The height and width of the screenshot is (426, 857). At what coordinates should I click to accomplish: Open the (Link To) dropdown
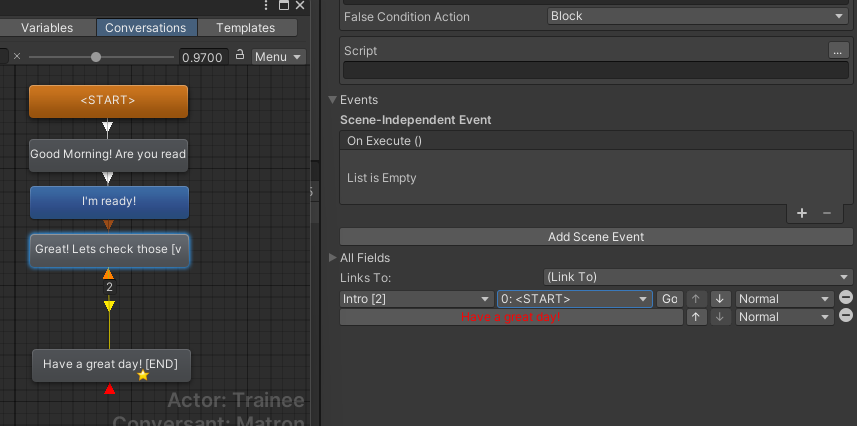695,277
